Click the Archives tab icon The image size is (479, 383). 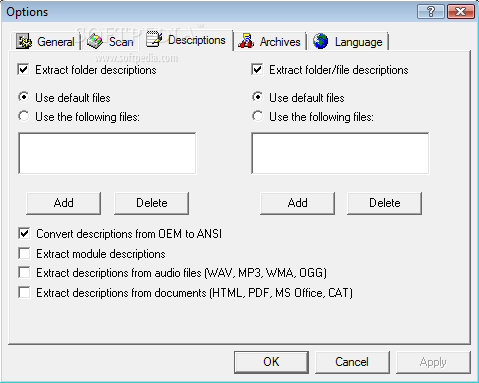click(x=246, y=41)
